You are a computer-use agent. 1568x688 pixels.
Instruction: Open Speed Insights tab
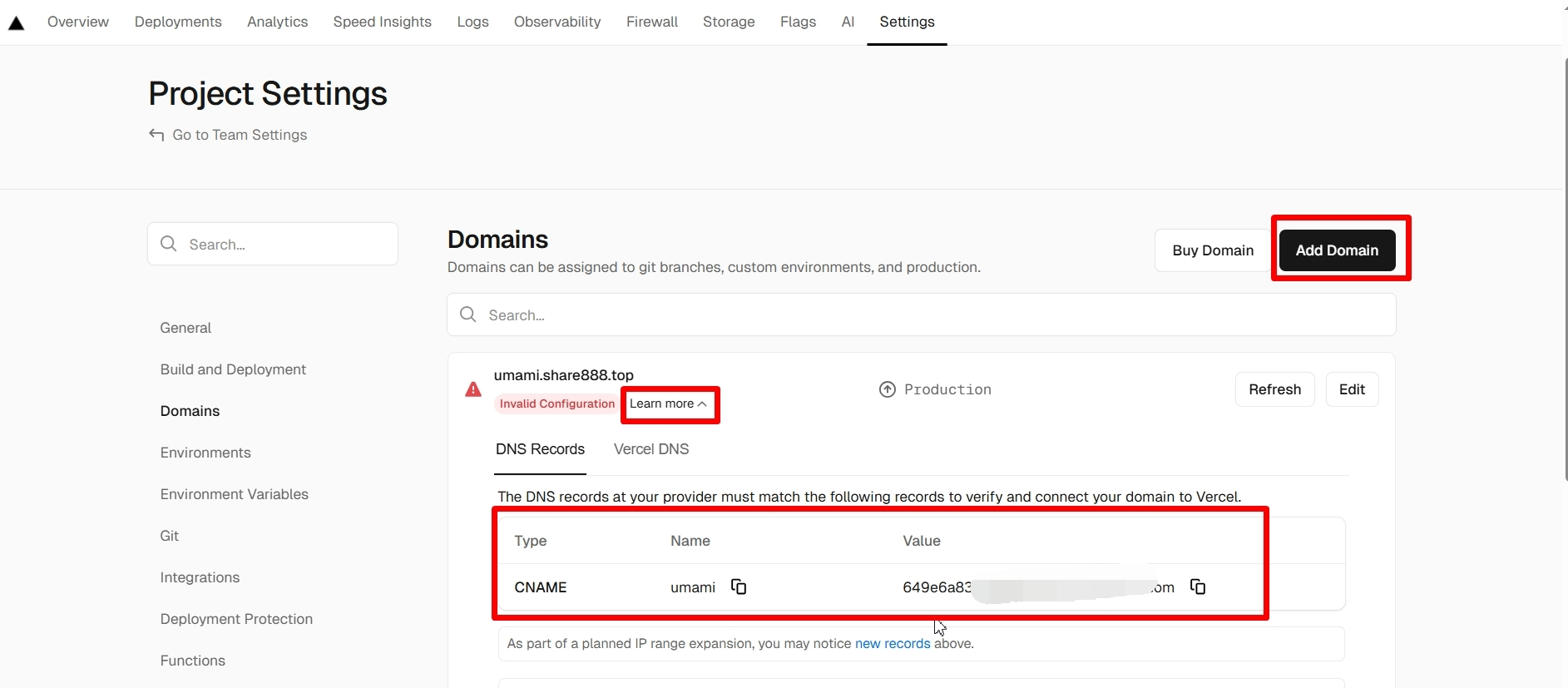click(x=383, y=22)
